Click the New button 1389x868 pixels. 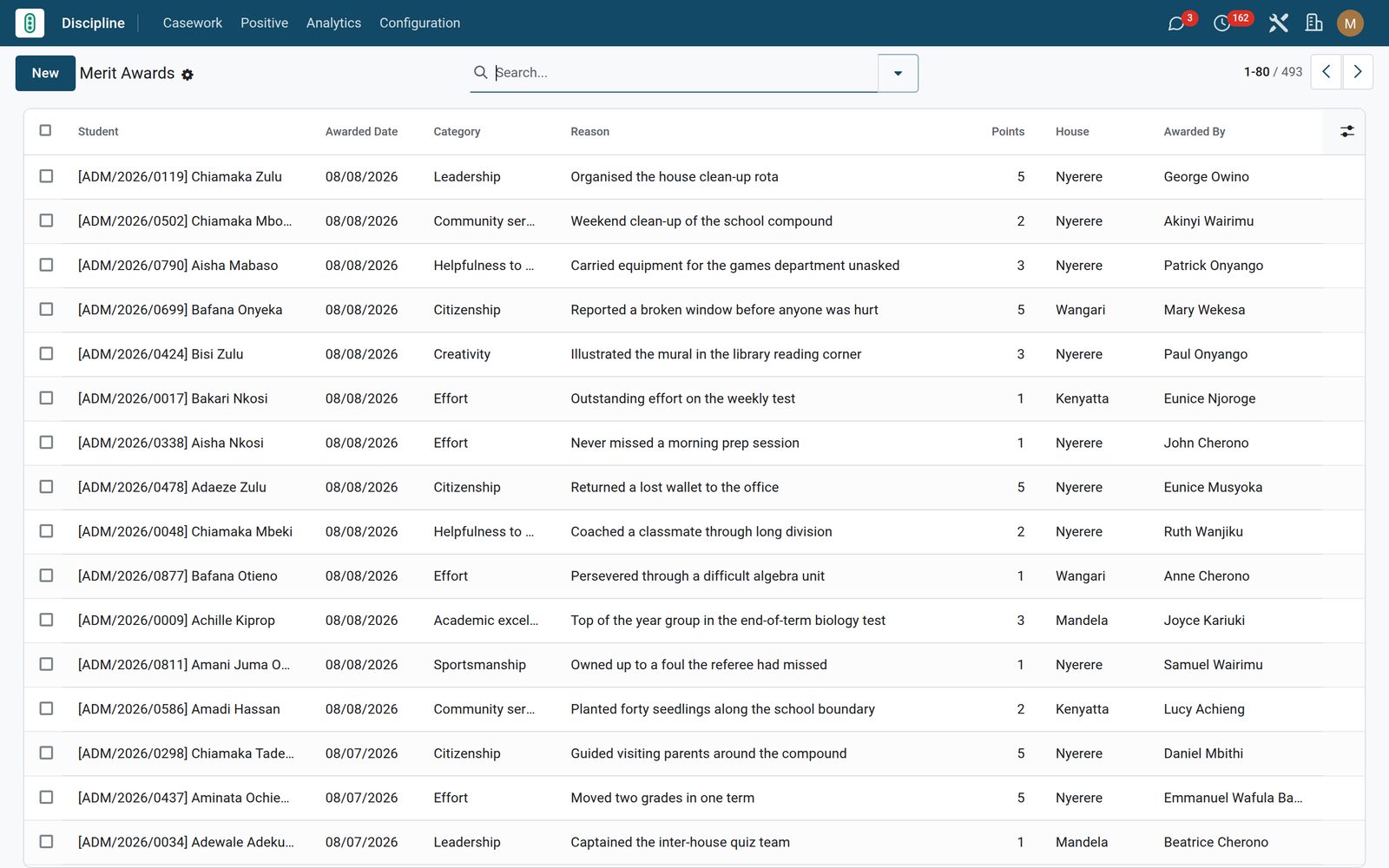[x=45, y=73]
